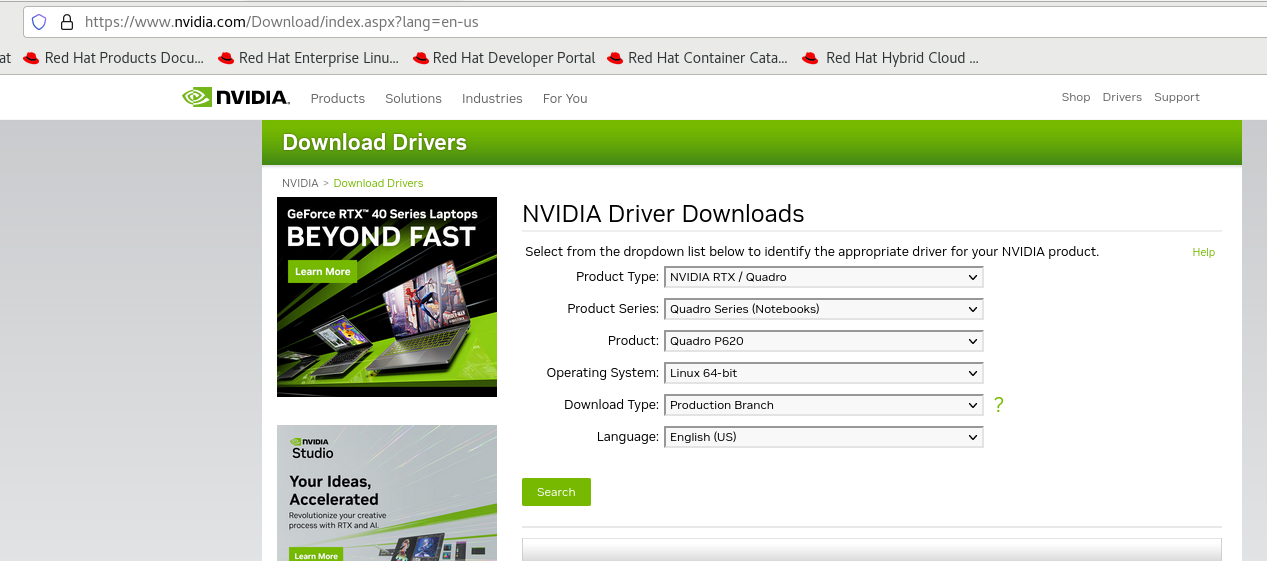Open the Industries menu
Viewport: 1267px width, 561px height.
(x=492, y=98)
